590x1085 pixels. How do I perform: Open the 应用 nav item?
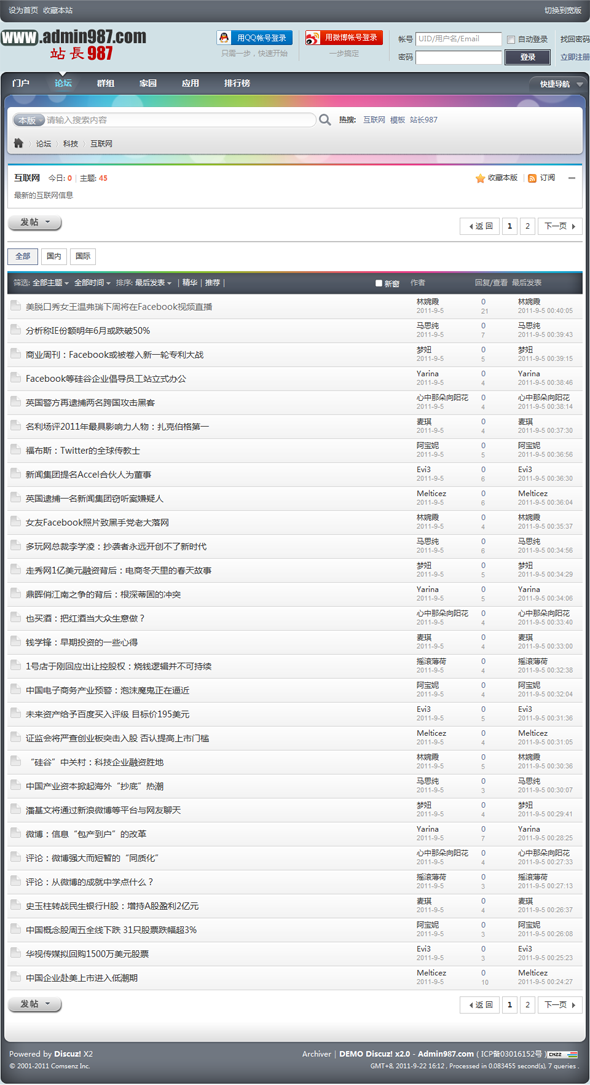coord(190,84)
